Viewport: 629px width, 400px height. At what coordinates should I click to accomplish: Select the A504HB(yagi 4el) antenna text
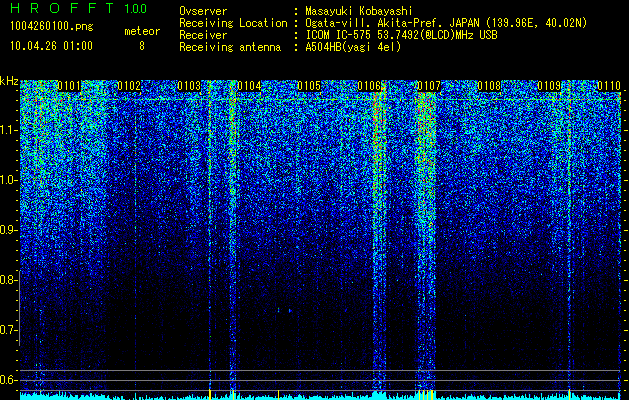click(353, 47)
